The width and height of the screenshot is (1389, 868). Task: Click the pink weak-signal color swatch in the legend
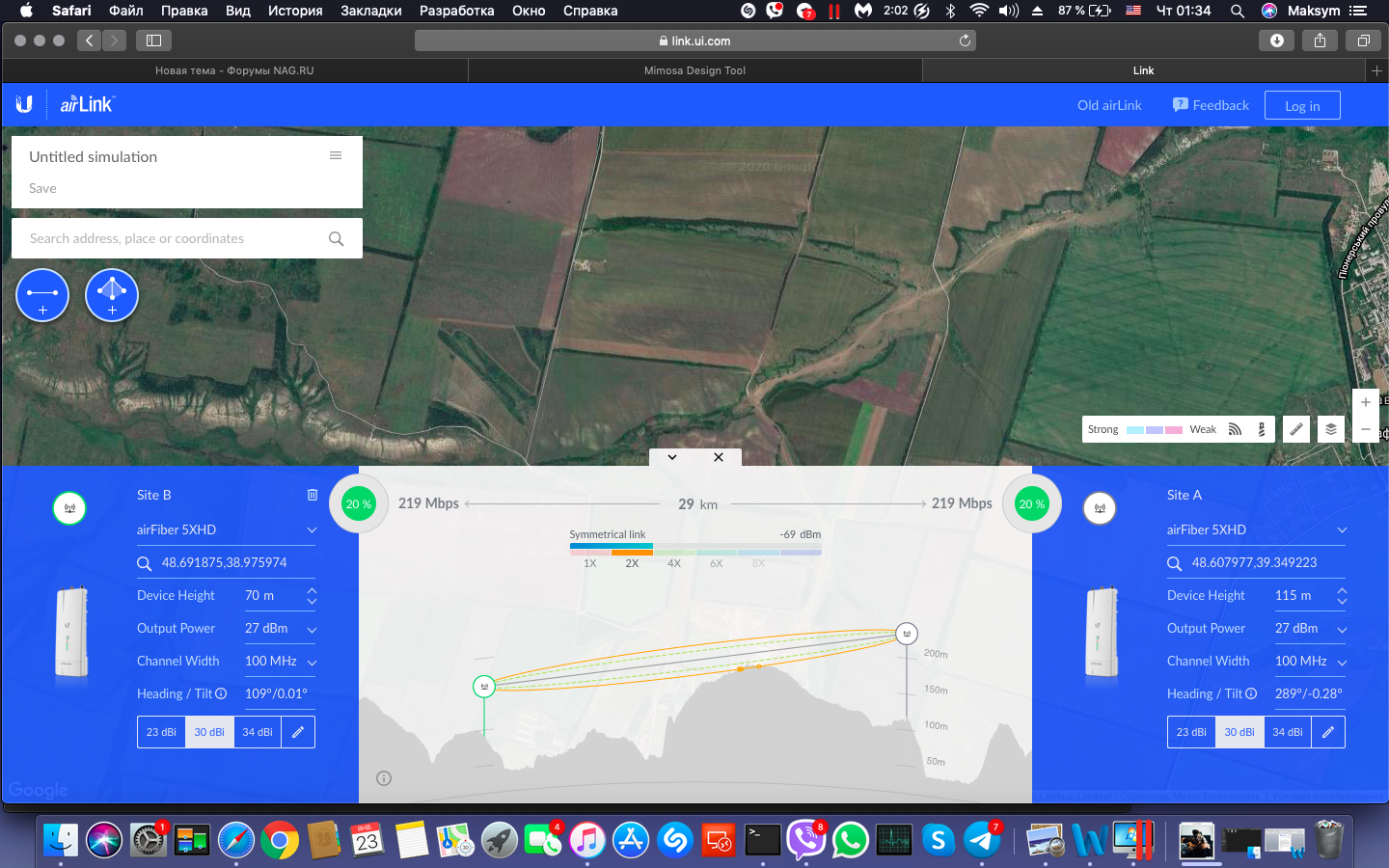(x=1174, y=430)
